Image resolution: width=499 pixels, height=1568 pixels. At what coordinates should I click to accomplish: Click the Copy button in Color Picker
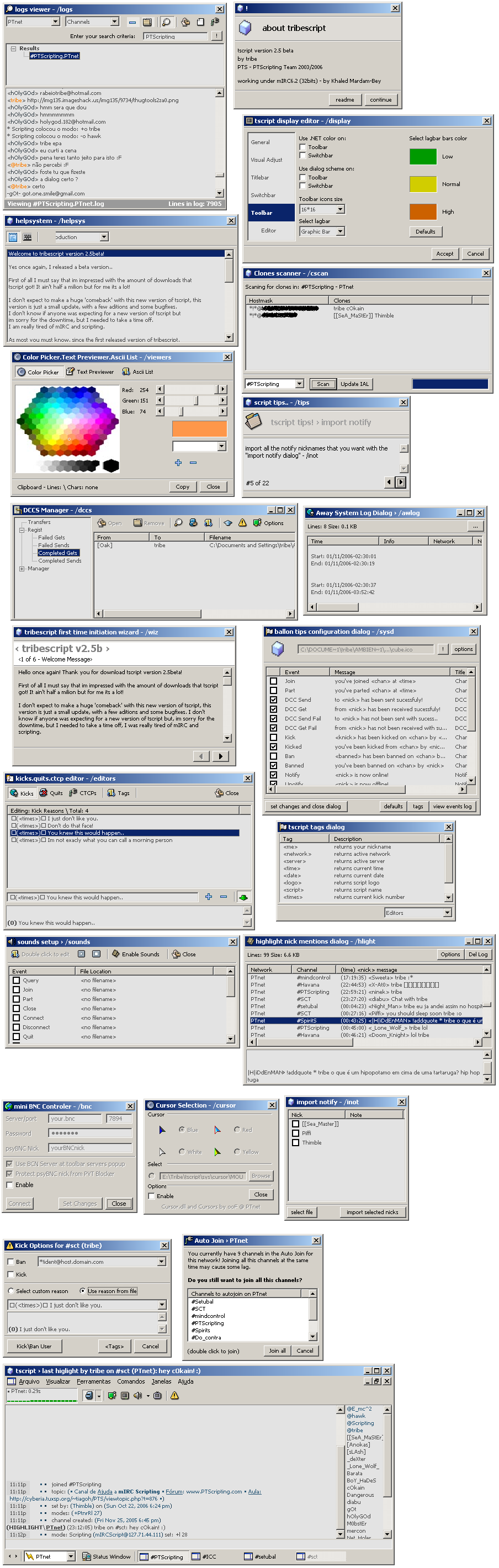(183, 486)
